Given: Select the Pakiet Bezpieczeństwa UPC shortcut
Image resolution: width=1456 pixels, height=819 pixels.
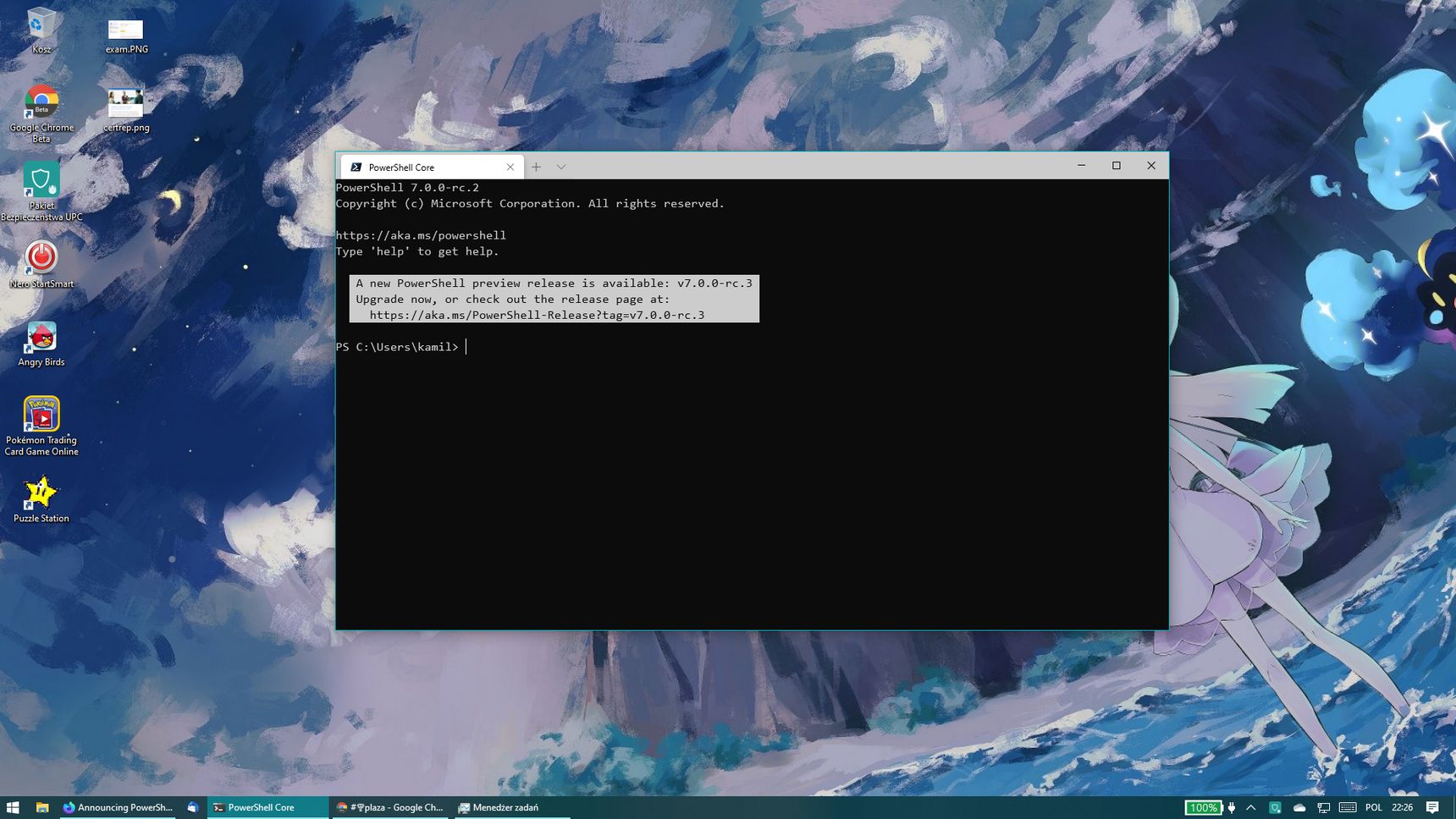Looking at the screenshot, I should tap(41, 192).
